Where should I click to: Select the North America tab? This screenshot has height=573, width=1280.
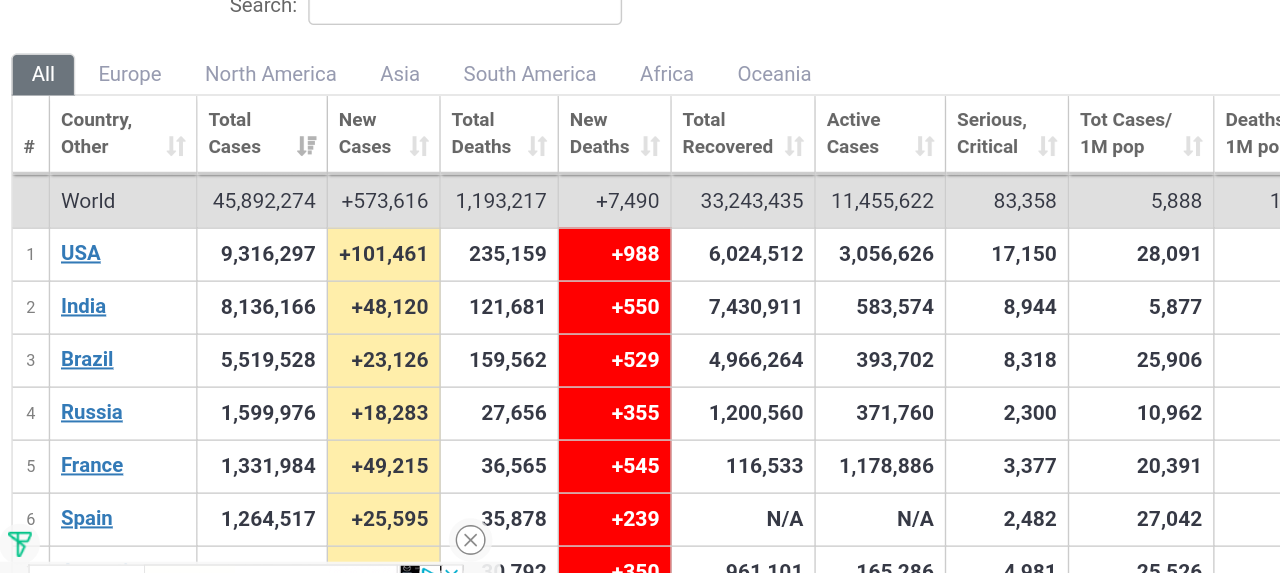click(270, 74)
